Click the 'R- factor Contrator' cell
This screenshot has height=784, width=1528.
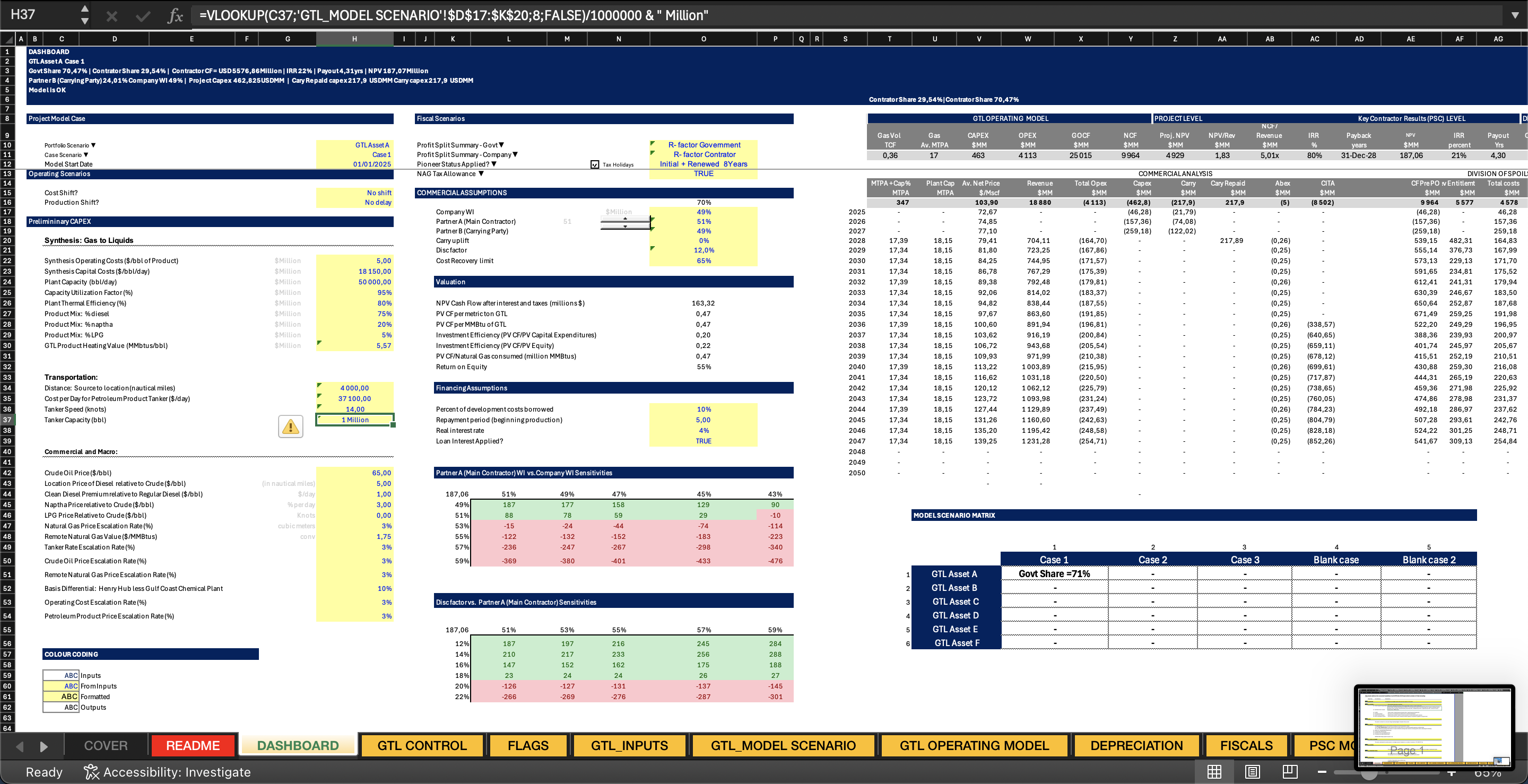pos(704,154)
